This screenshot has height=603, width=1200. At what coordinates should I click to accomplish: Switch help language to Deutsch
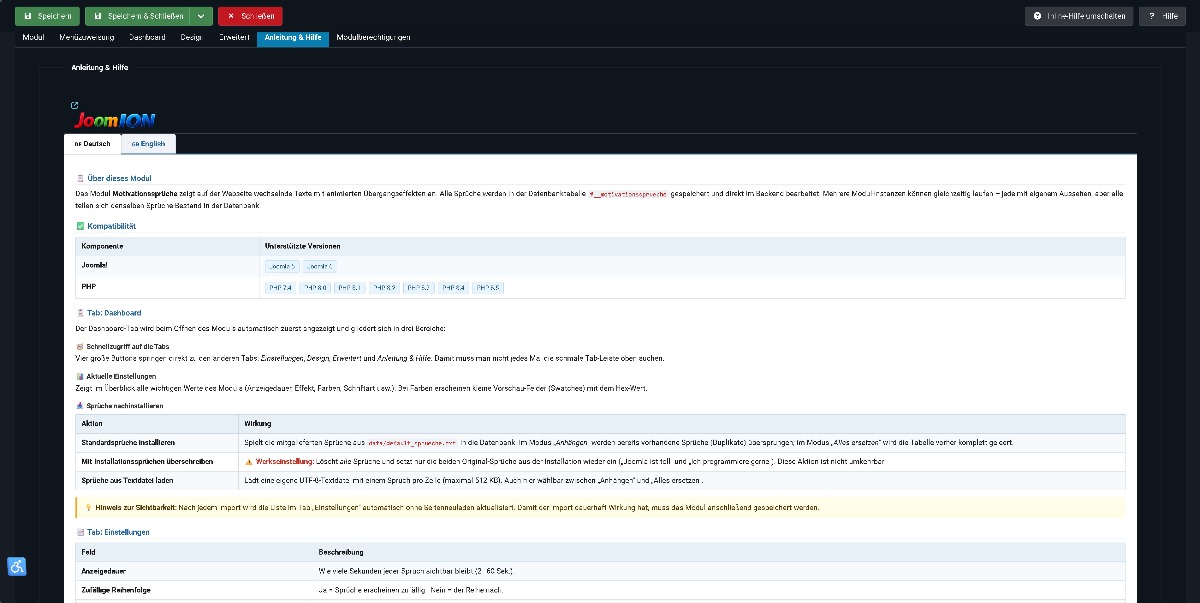[x=92, y=144]
